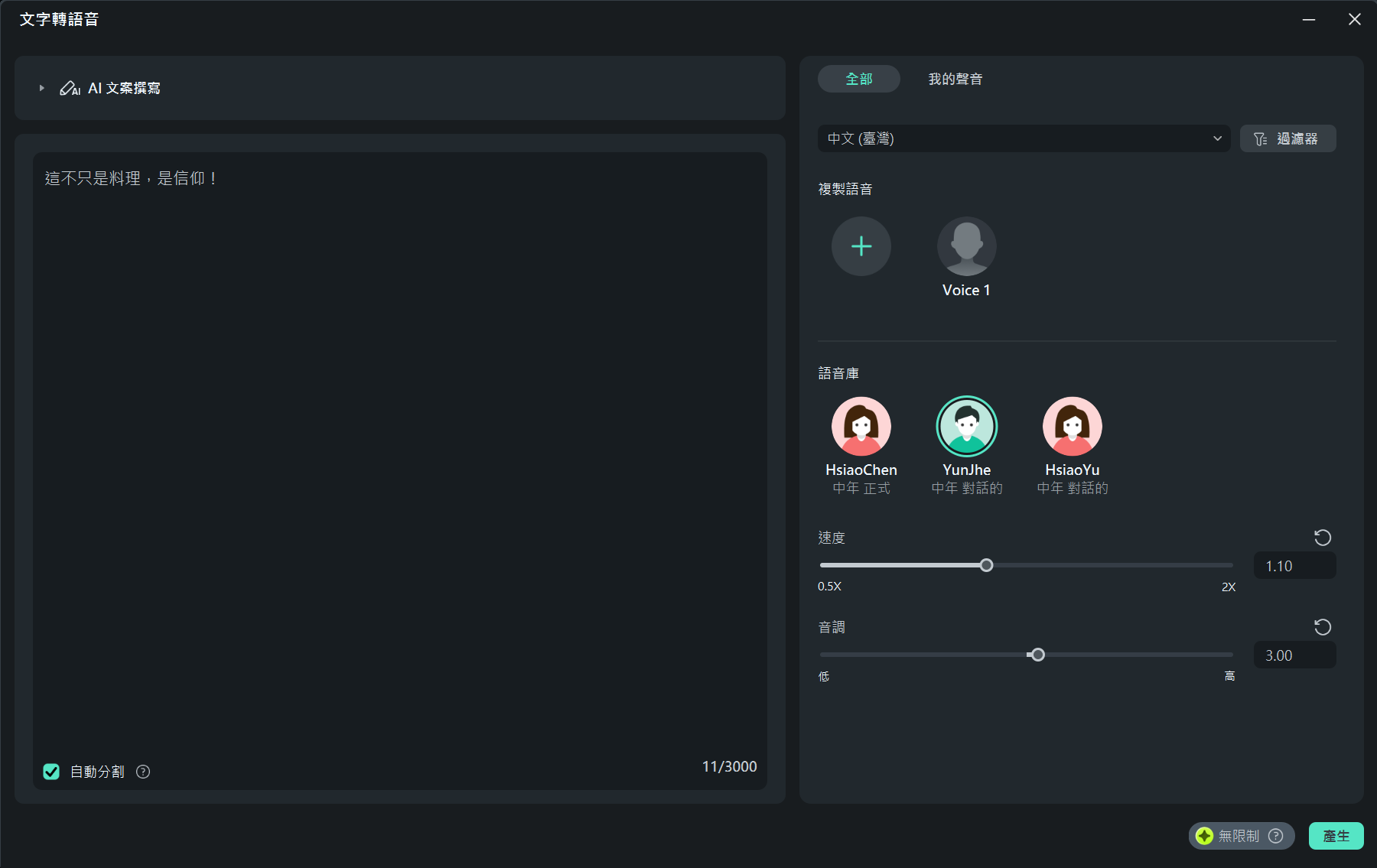Choose the HsiaoYu voice avatar
The image size is (1377, 868).
point(1073,426)
